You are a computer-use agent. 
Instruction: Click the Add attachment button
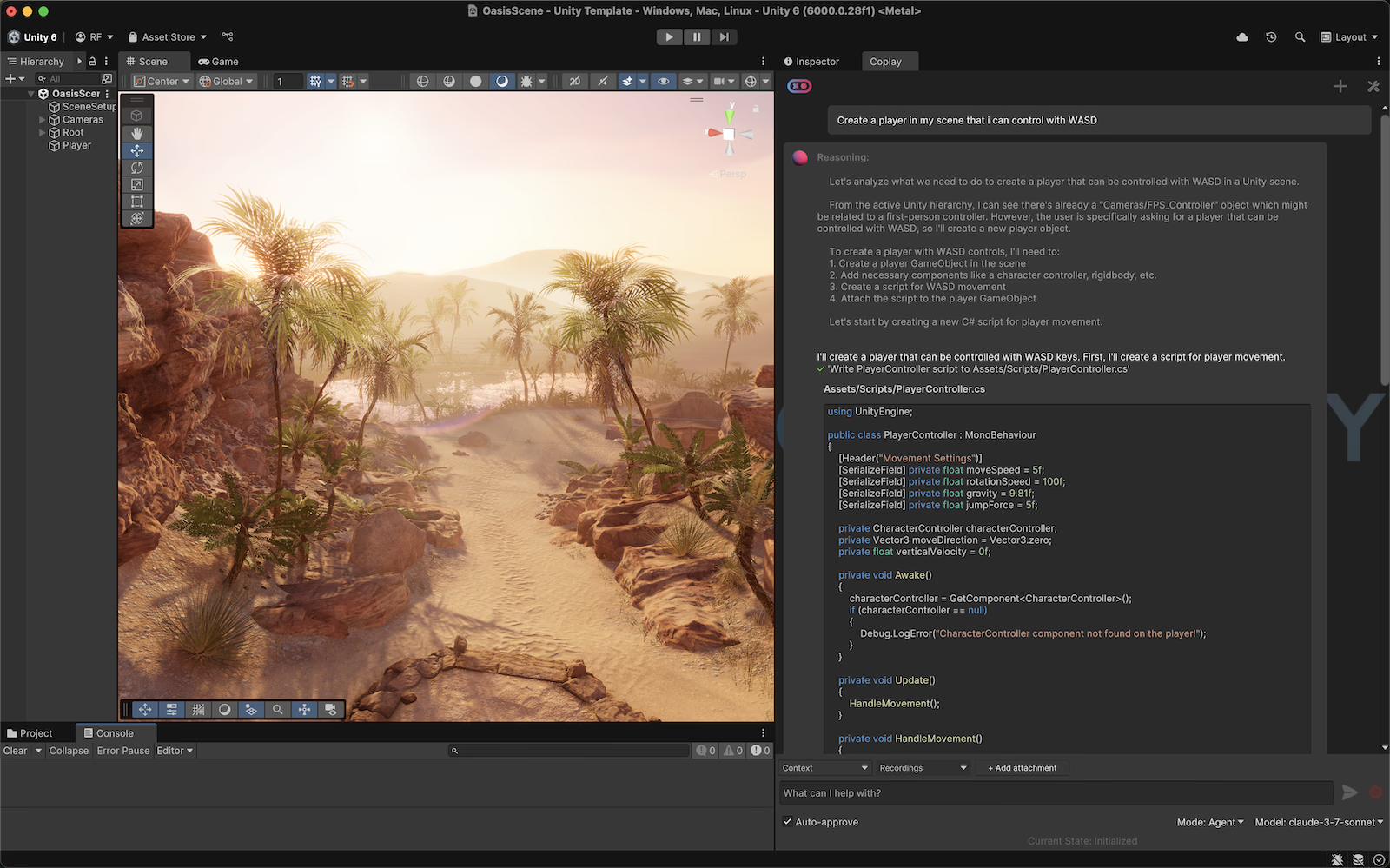1022,768
